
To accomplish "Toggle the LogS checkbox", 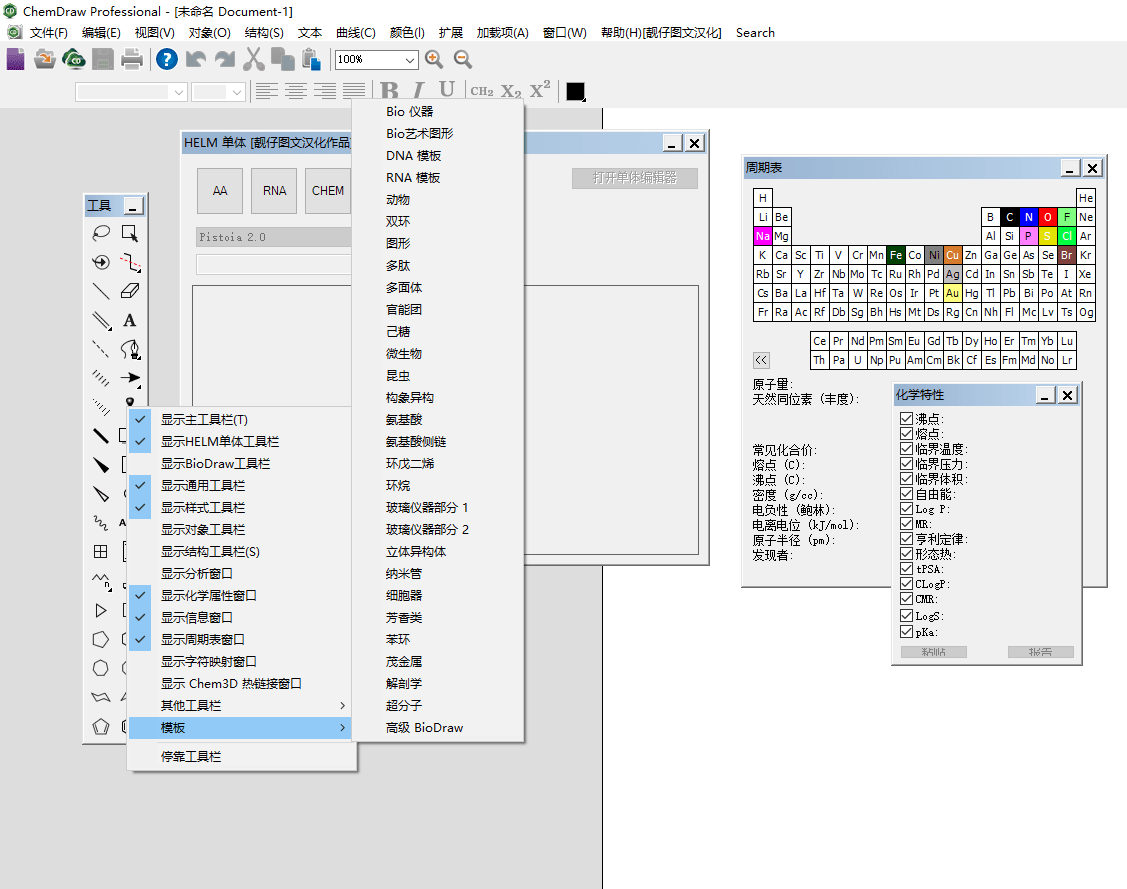I will tap(906, 615).
